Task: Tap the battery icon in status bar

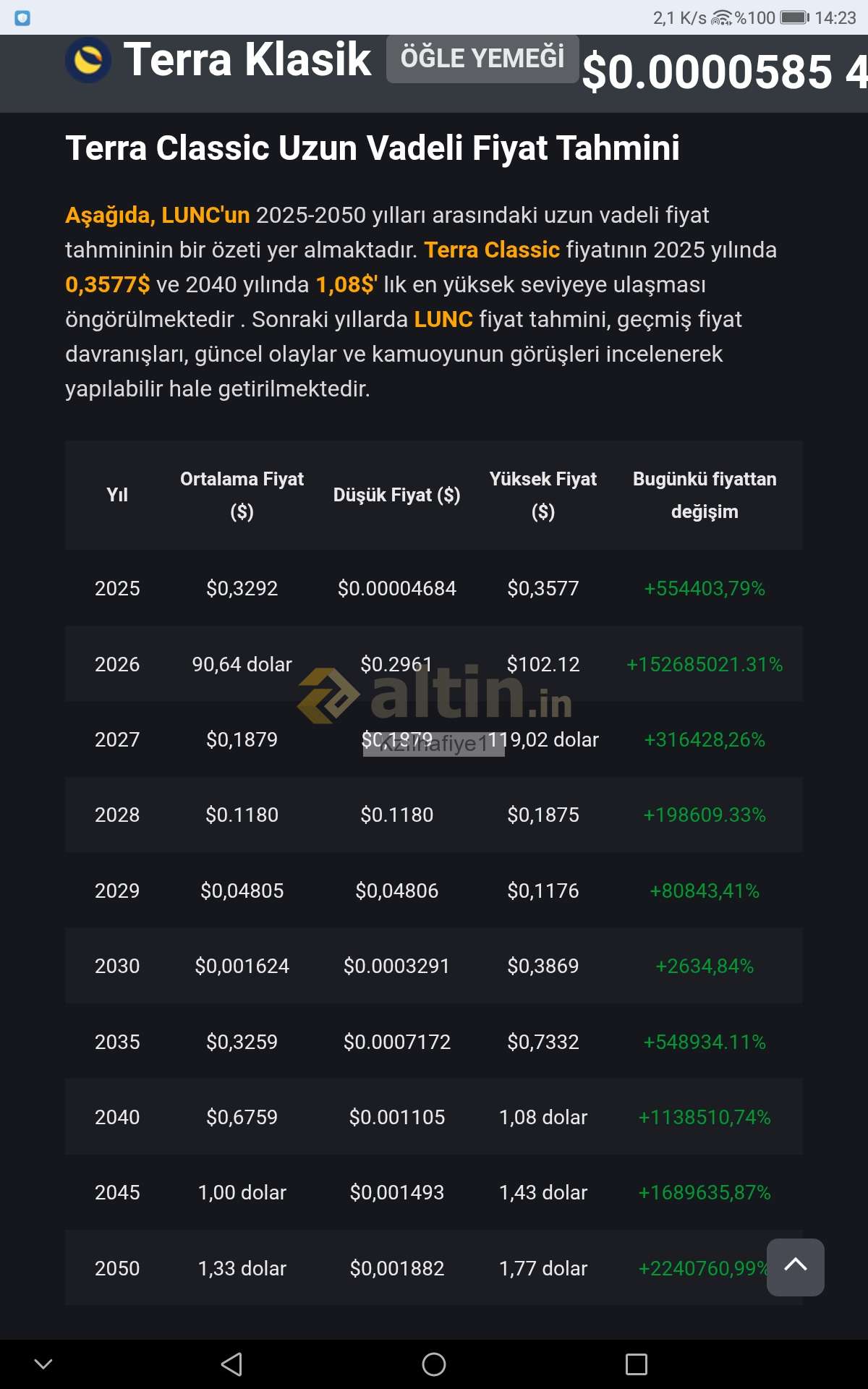Action: pyautogui.click(x=795, y=17)
